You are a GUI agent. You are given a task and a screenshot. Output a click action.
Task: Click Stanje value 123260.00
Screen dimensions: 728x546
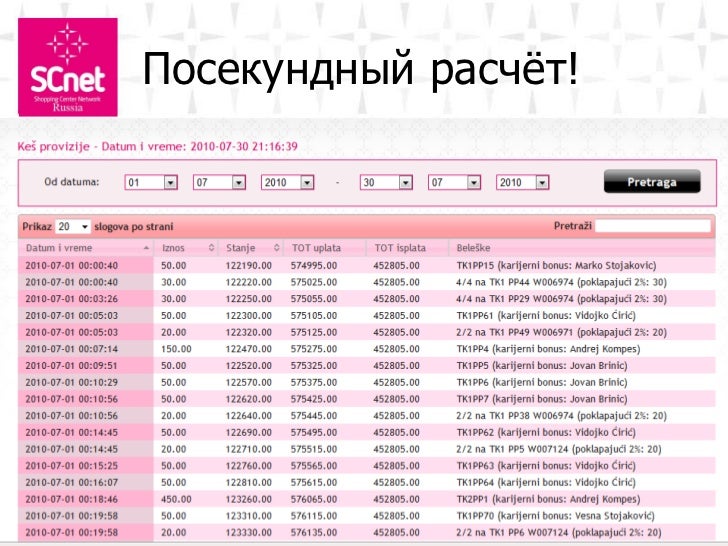(x=248, y=499)
